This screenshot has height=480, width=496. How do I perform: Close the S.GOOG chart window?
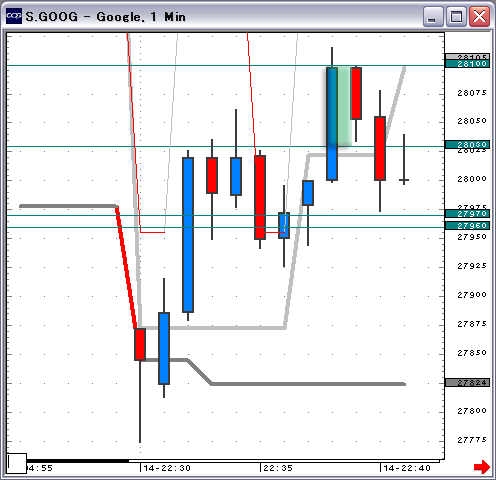479,17
